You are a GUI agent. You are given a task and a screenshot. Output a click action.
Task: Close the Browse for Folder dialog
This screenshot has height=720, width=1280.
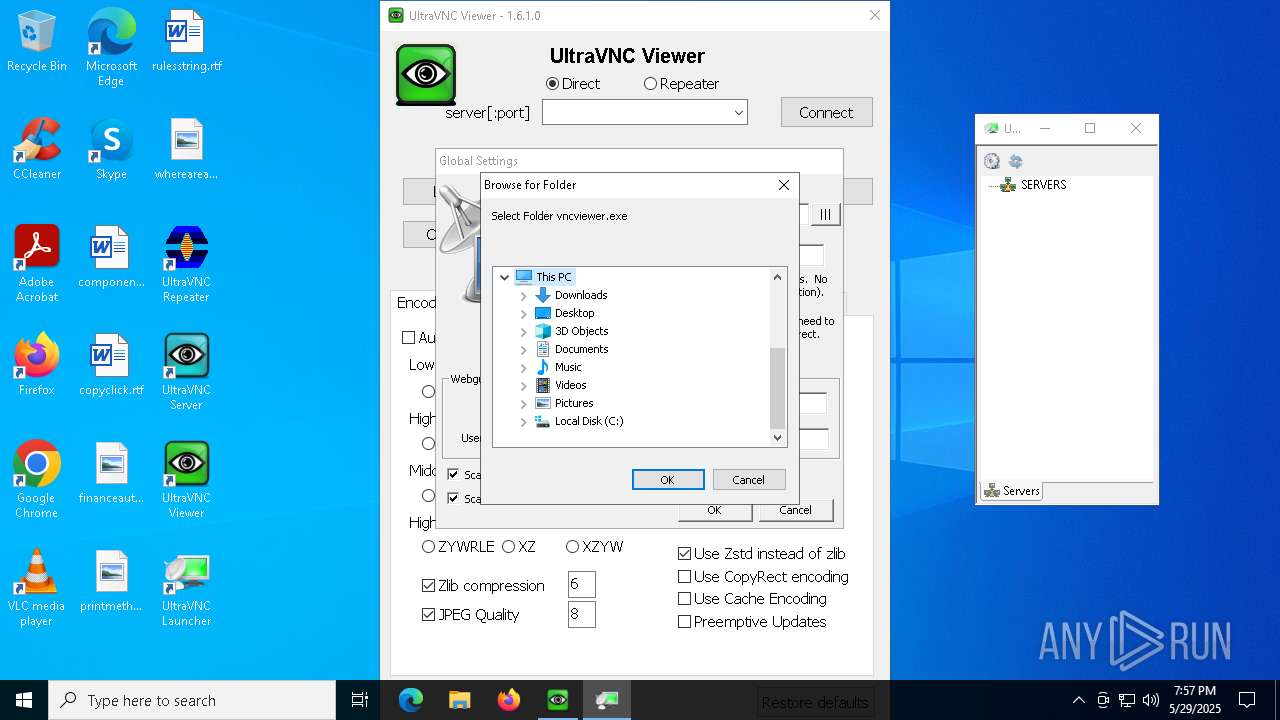click(784, 185)
